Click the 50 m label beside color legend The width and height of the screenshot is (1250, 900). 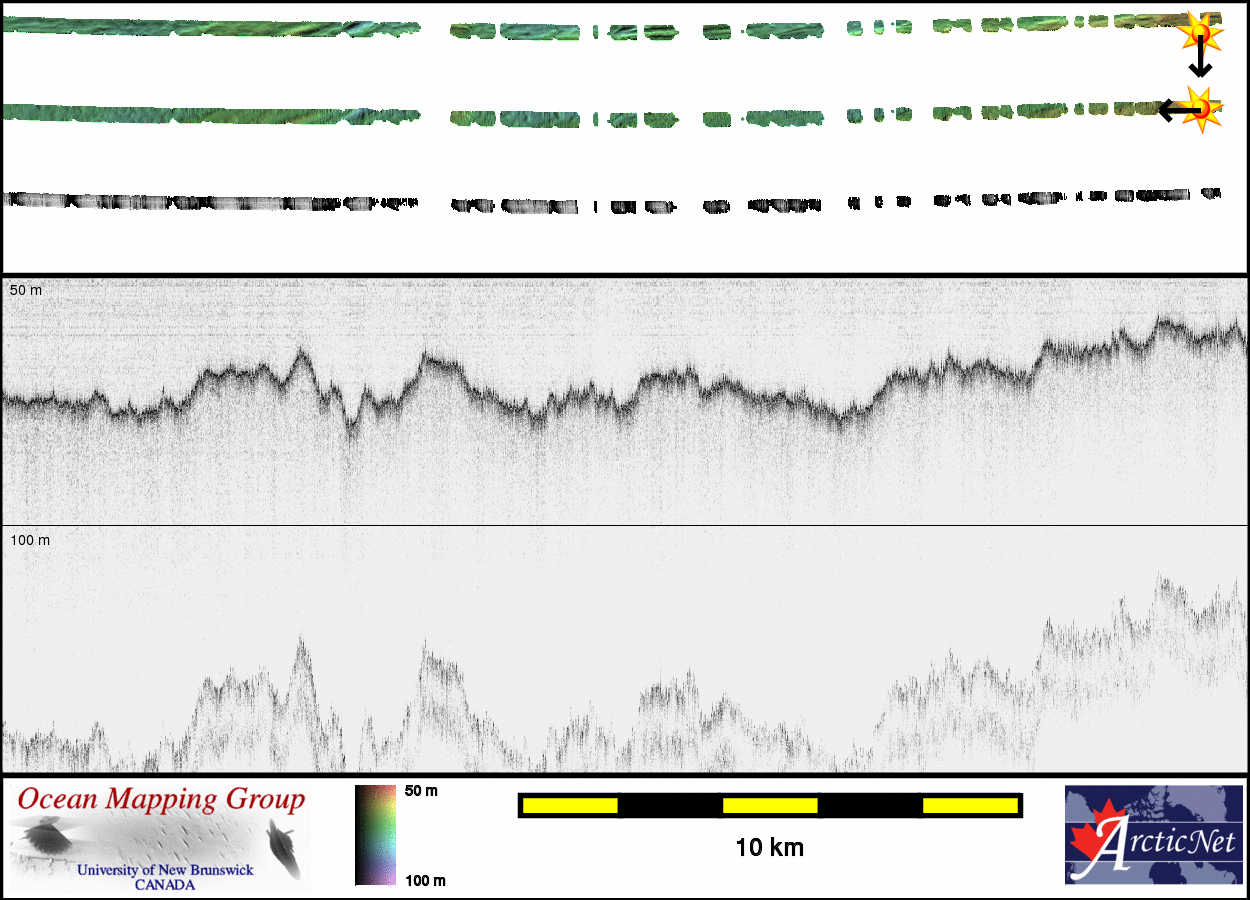pos(421,791)
